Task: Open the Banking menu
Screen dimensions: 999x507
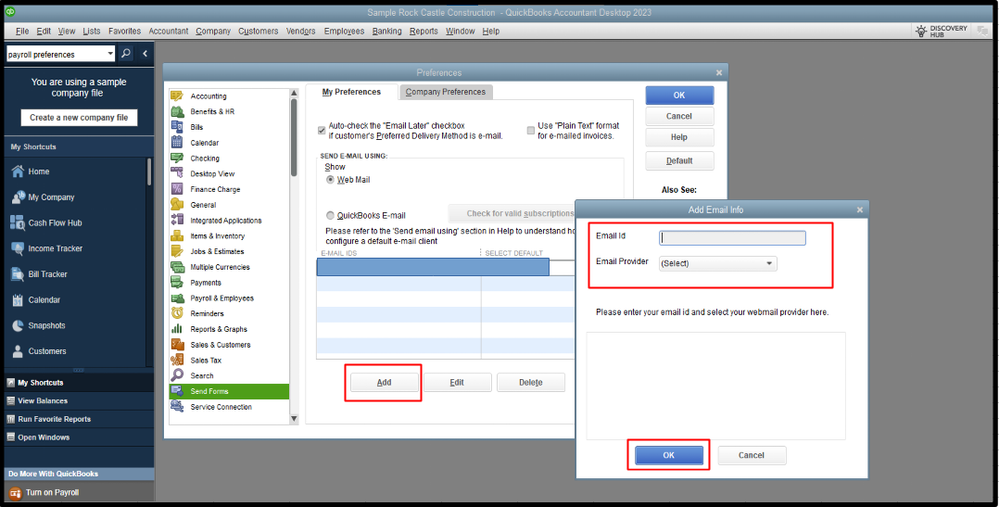Action: coord(387,31)
